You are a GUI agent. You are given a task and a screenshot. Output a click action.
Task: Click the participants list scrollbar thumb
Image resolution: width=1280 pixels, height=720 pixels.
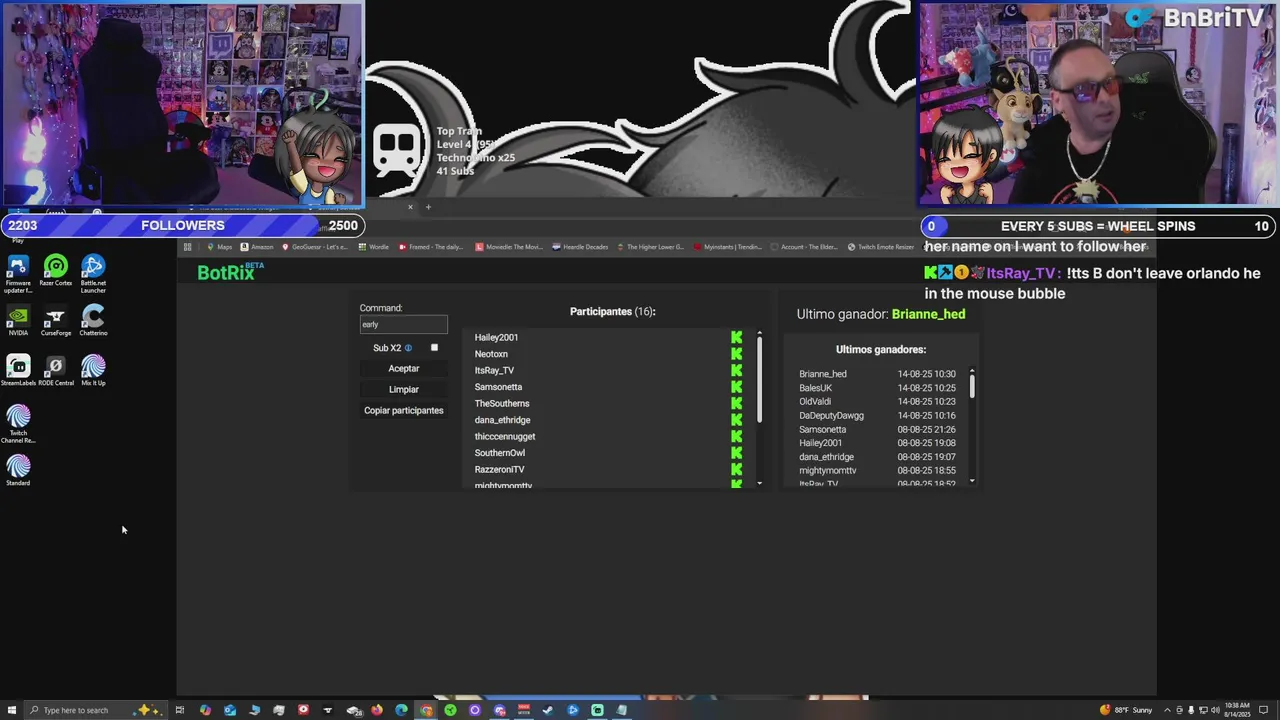tap(760, 380)
